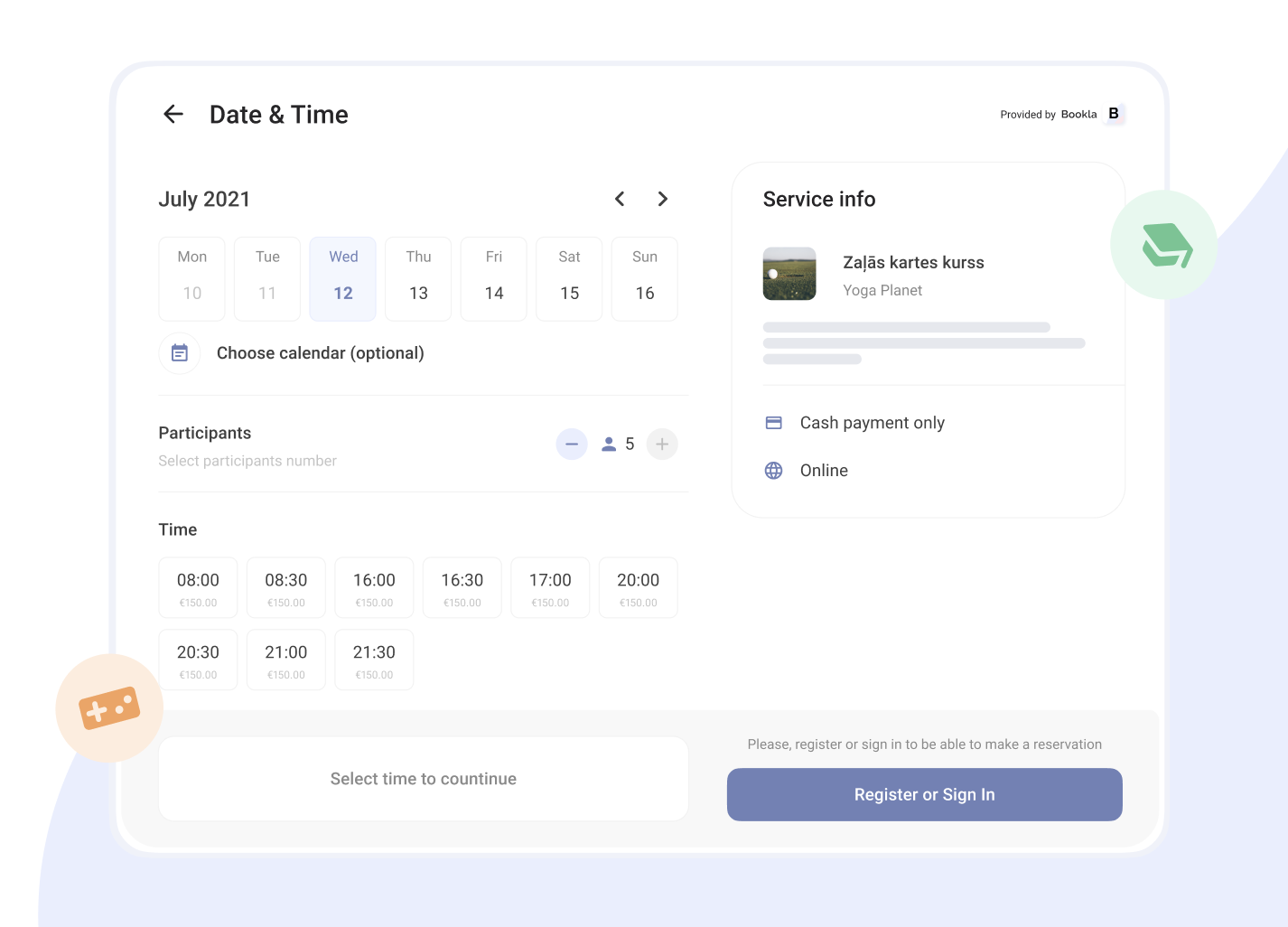Viewport: 1288px width, 927px height.
Task: Choose the 16:00 time slot
Action: 374,588
